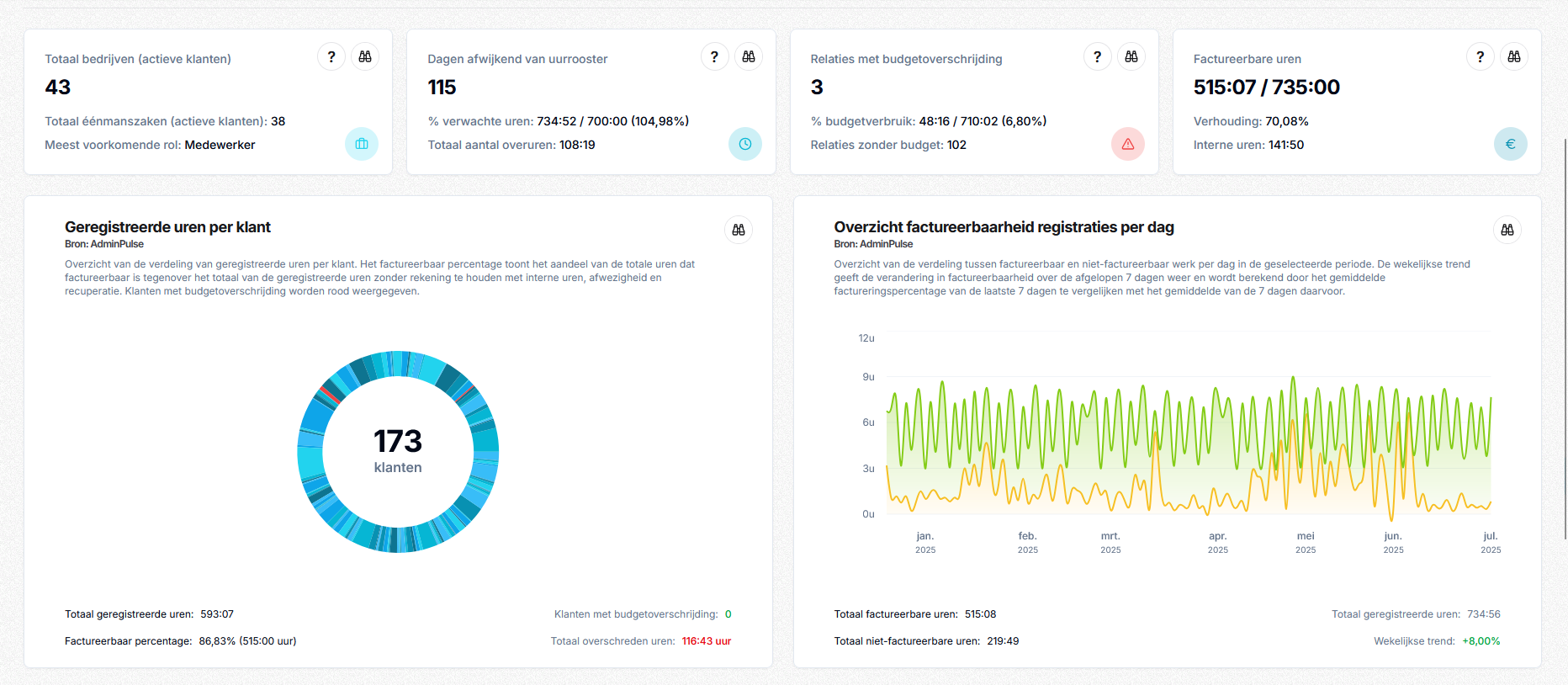Click binoculars on Dagen afwijkend van uurrooster card

[748, 57]
